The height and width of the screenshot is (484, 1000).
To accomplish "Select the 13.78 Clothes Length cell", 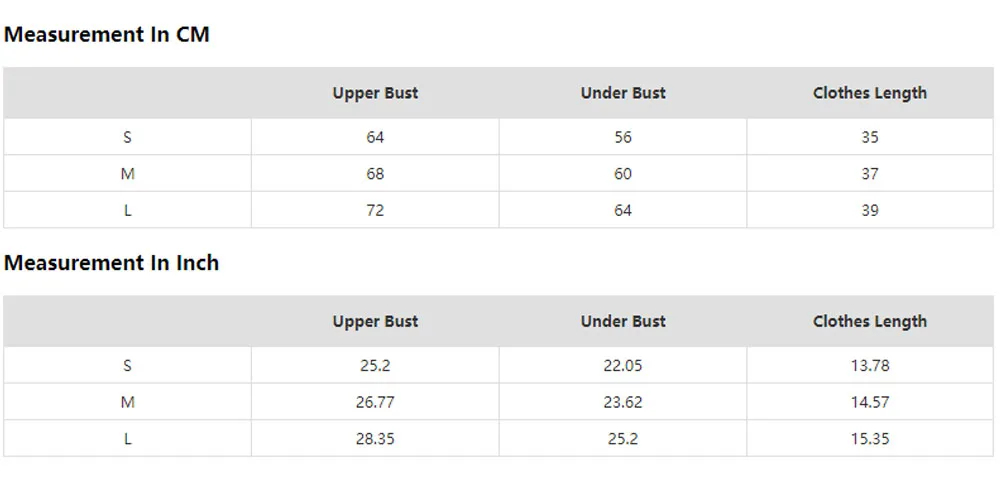I will (870, 365).
